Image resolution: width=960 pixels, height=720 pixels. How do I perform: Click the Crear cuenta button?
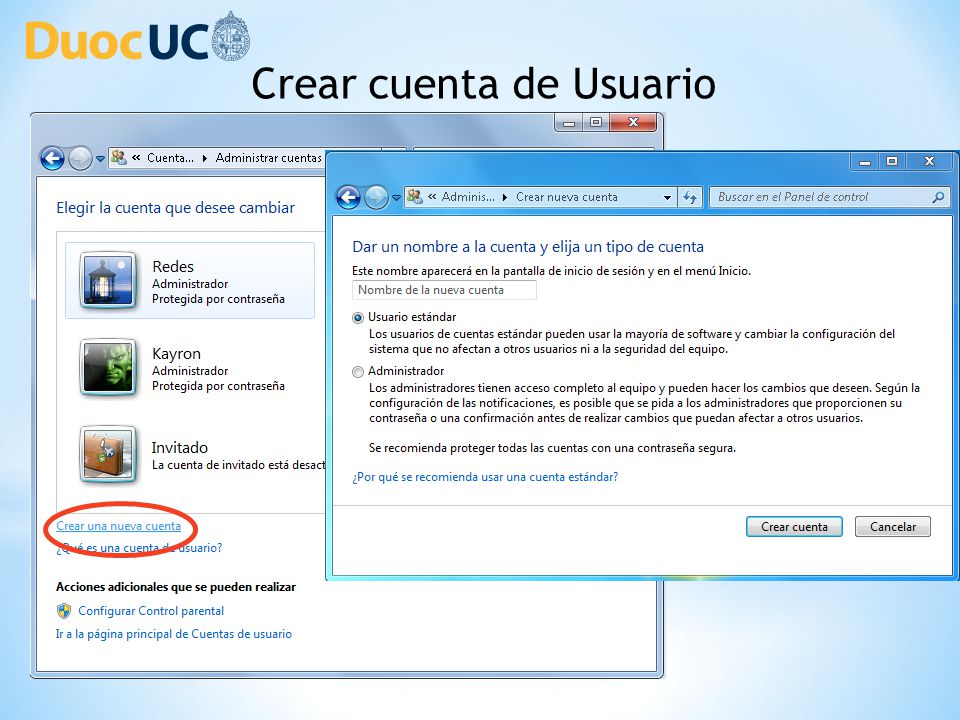[794, 527]
